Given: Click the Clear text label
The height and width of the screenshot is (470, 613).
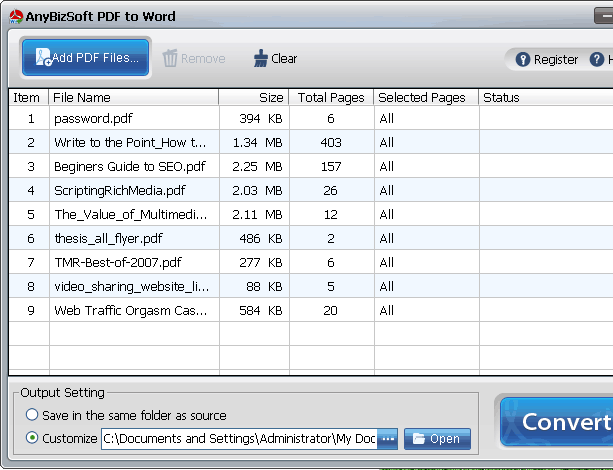Looking at the screenshot, I should point(284,59).
